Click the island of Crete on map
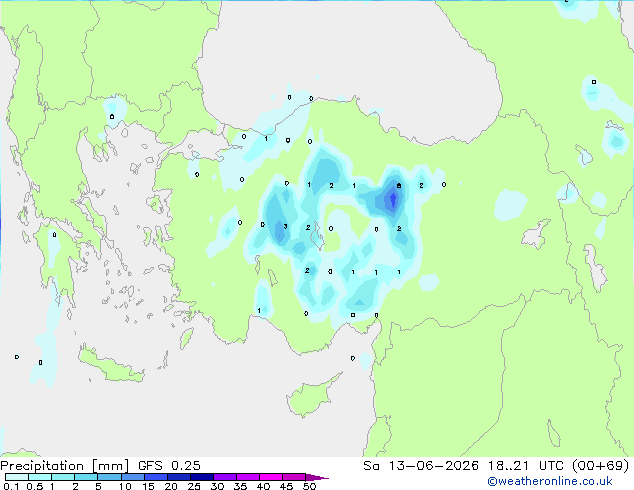This screenshot has height=490, width=634. pyautogui.click(x=110, y=366)
